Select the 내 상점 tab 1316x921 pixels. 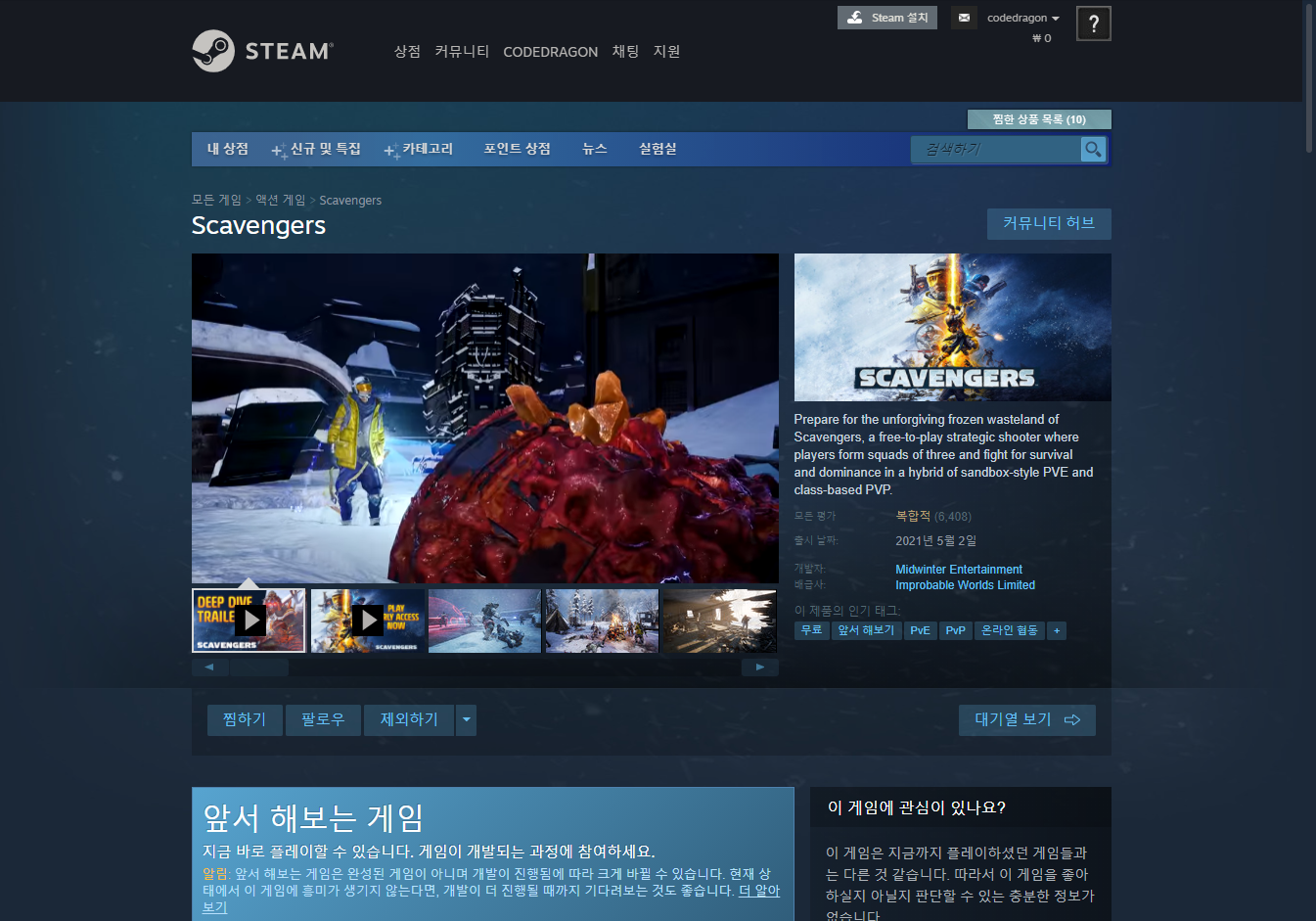(x=227, y=149)
